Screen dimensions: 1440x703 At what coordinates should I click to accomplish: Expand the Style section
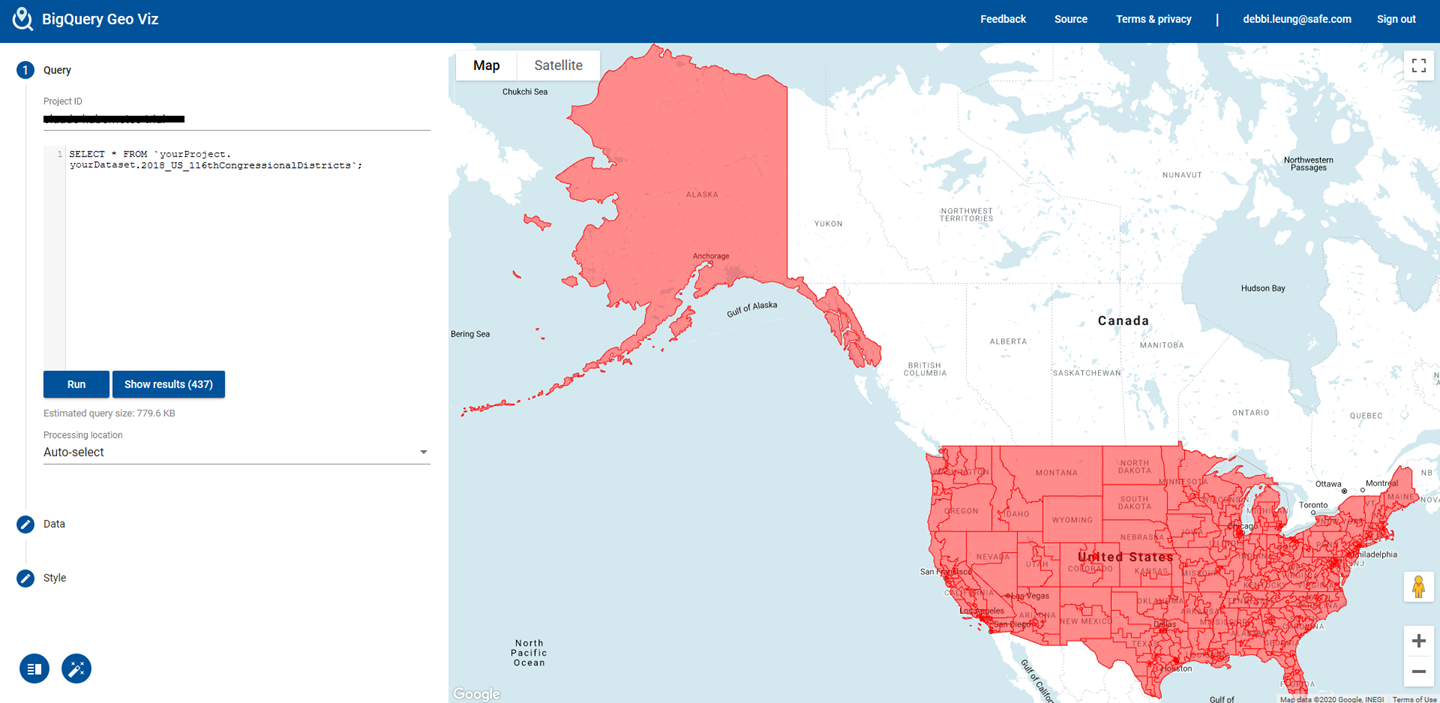(55, 578)
